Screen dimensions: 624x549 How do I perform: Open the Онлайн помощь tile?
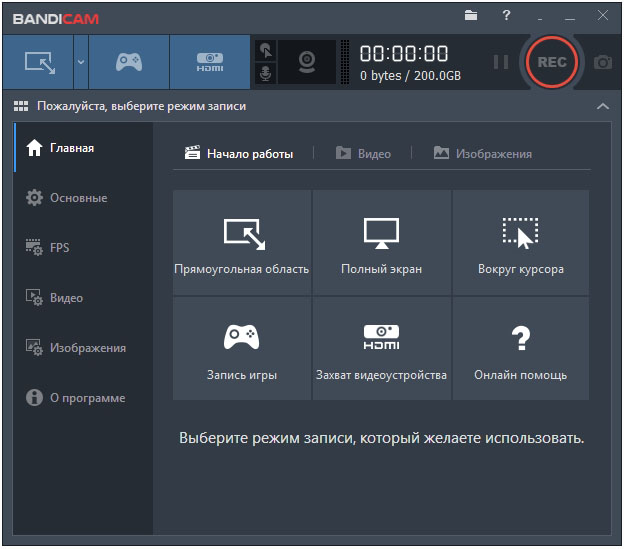[520, 350]
